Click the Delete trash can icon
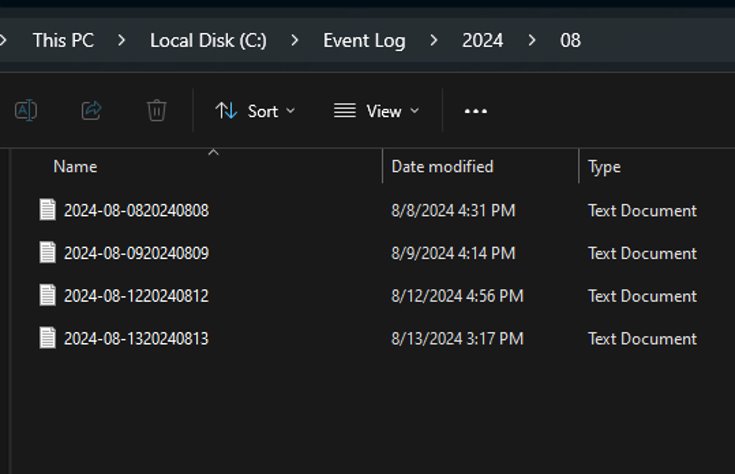735x474 pixels. tap(157, 111)
